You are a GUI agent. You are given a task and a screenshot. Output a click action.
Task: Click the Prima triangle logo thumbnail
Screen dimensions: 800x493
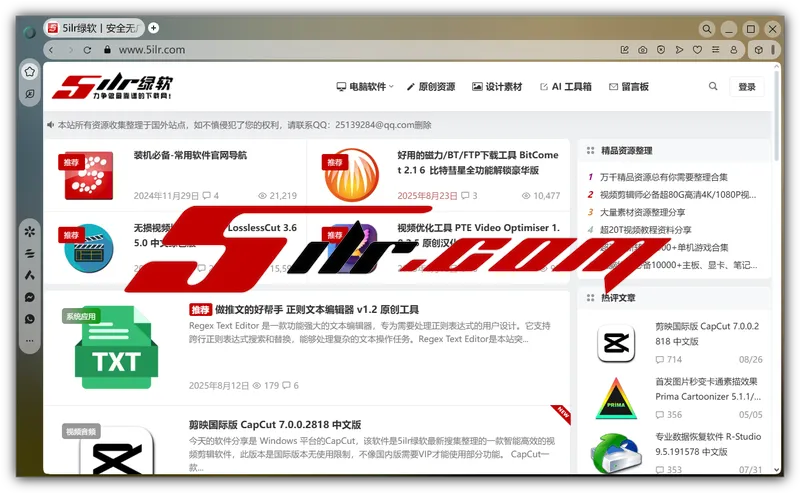(616, 399)
